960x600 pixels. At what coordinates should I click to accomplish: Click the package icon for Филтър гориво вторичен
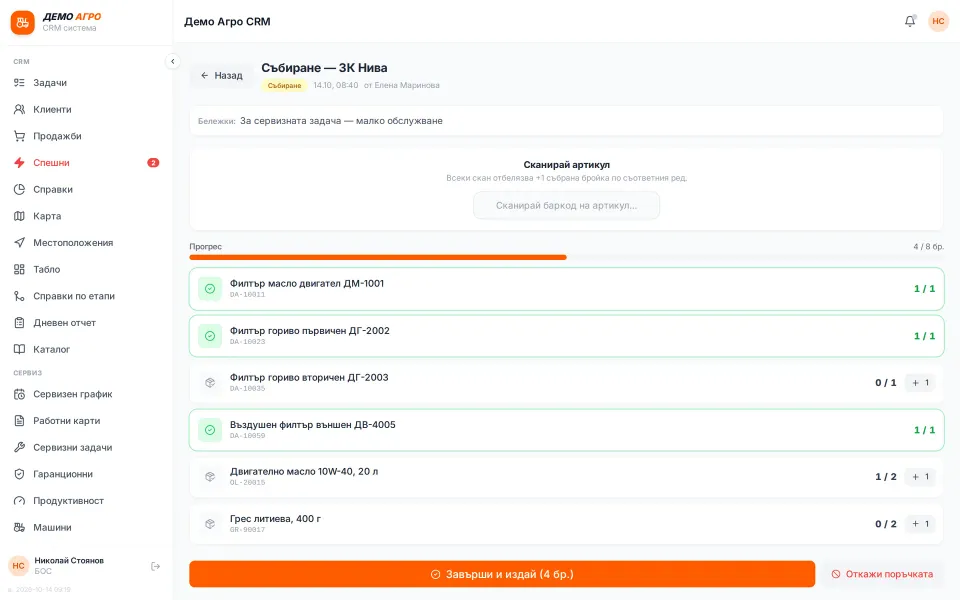click(210, 383)
